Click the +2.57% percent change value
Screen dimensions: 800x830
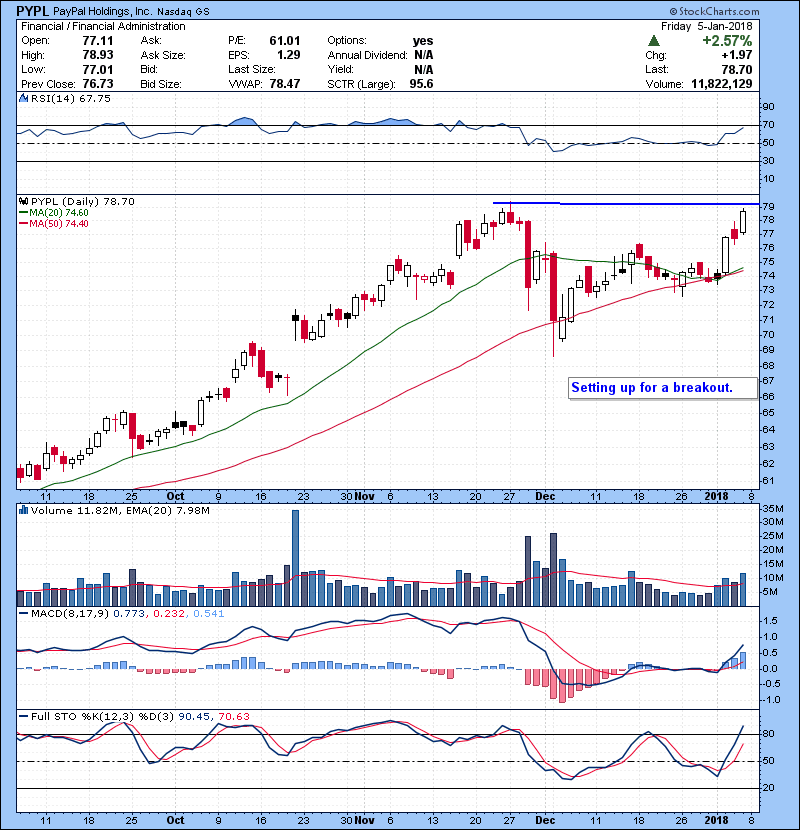coord(727,41)
